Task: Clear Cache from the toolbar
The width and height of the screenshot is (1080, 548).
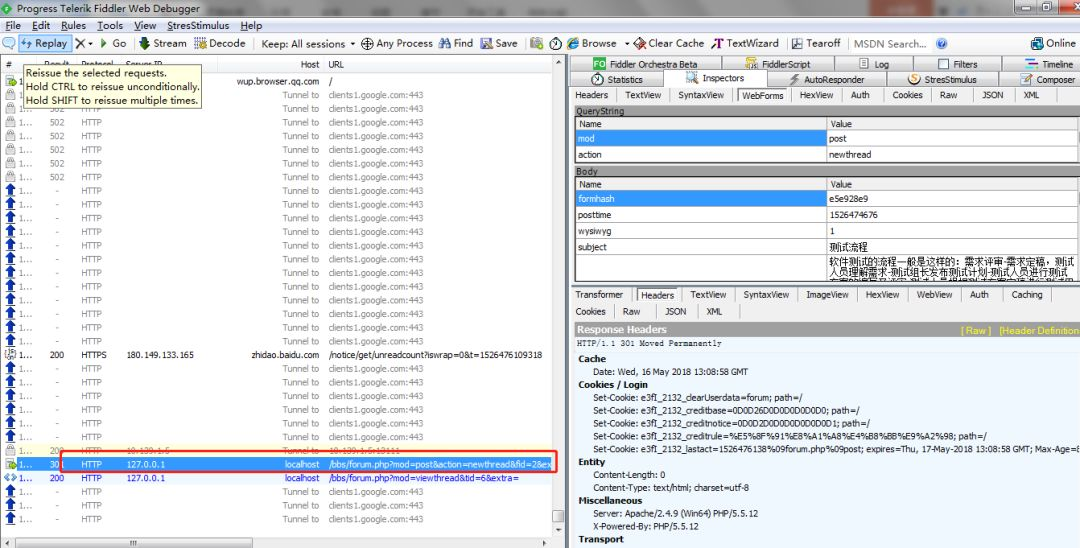Action: click(x=669, y=43)
